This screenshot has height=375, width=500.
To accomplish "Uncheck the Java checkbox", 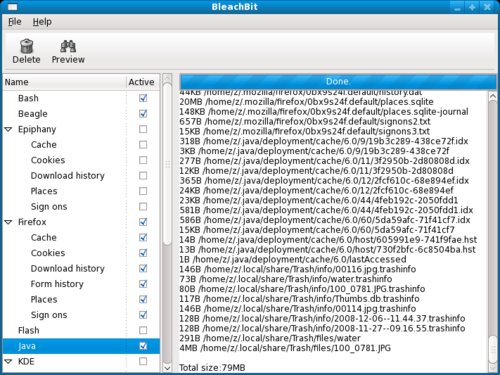I will (x=143, y=346).
